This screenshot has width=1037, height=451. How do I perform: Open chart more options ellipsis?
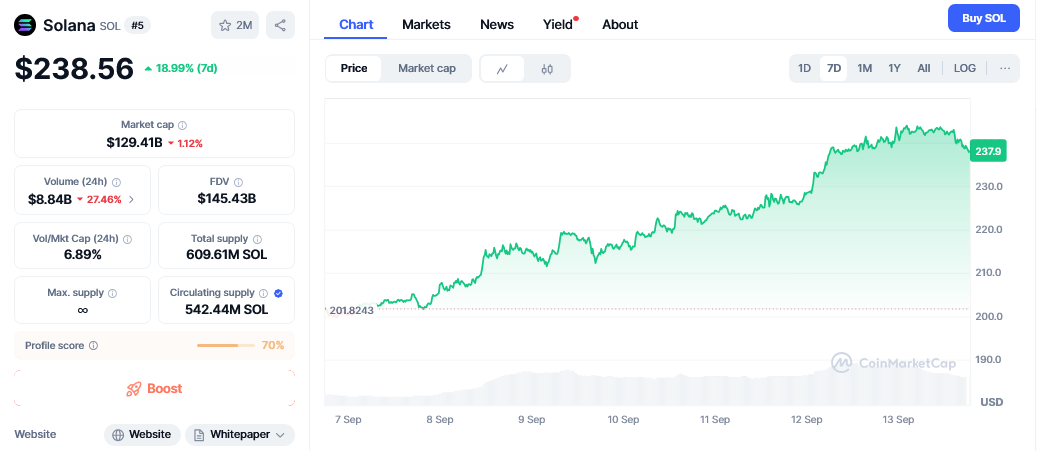(x=1005, y=68)
